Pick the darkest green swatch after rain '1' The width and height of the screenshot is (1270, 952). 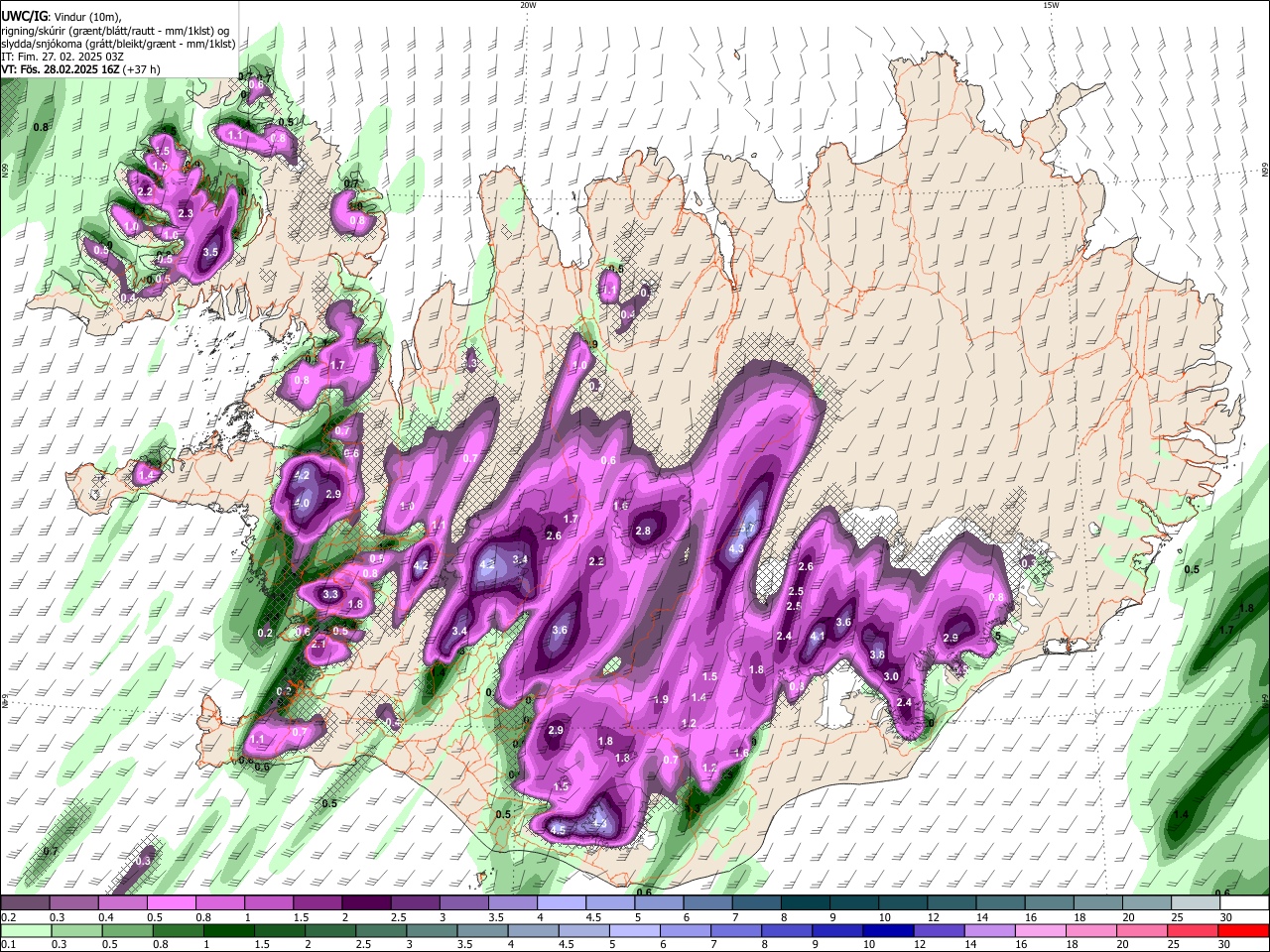[x=228, y=931]
